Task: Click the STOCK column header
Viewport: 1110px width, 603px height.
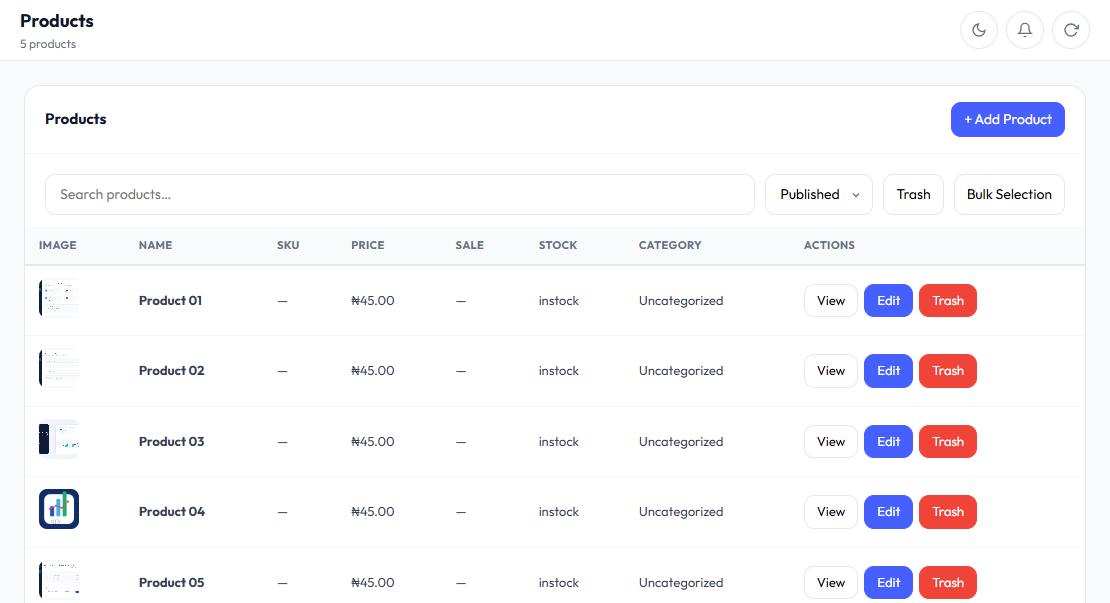Action: [x=558, y=245]
